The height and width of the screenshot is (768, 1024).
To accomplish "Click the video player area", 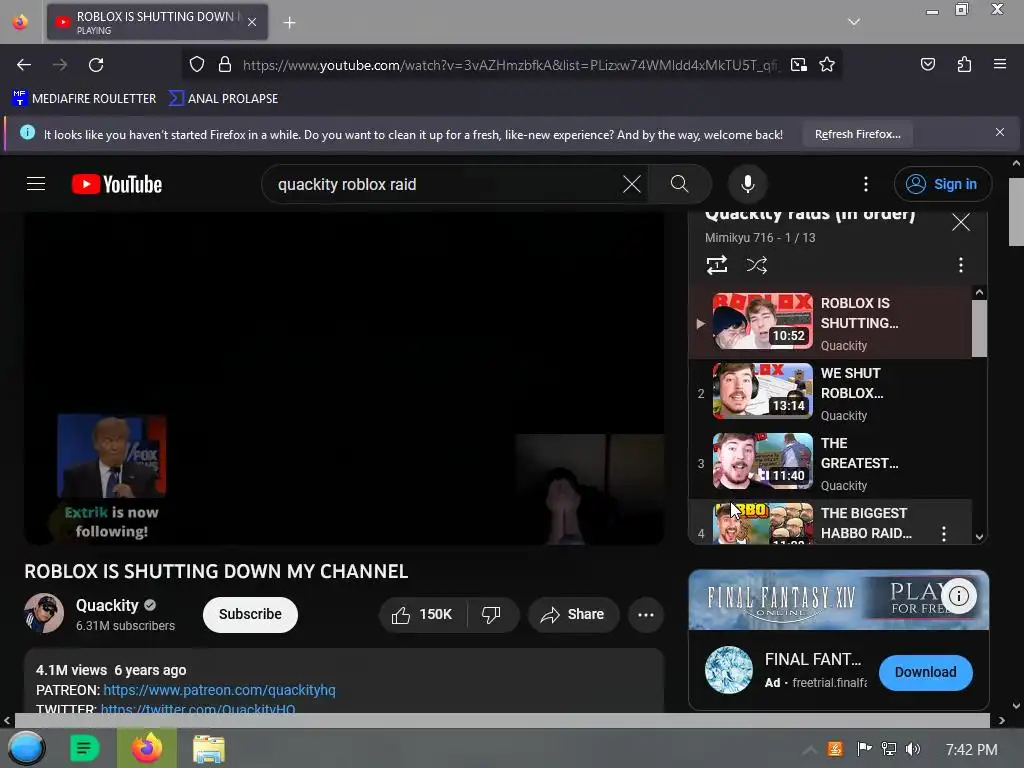I will 344,378.
